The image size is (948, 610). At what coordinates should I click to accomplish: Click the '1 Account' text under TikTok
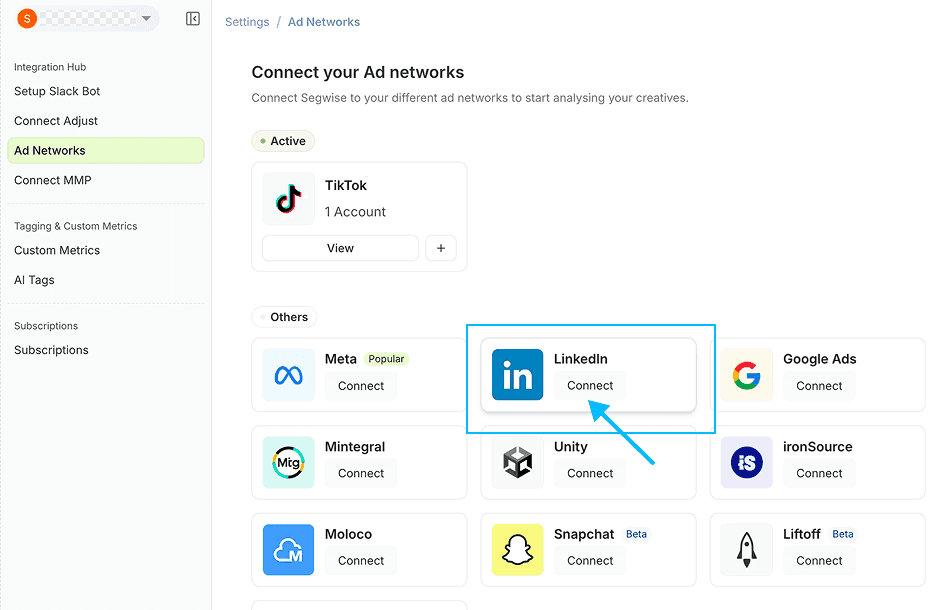click(355, 212)
